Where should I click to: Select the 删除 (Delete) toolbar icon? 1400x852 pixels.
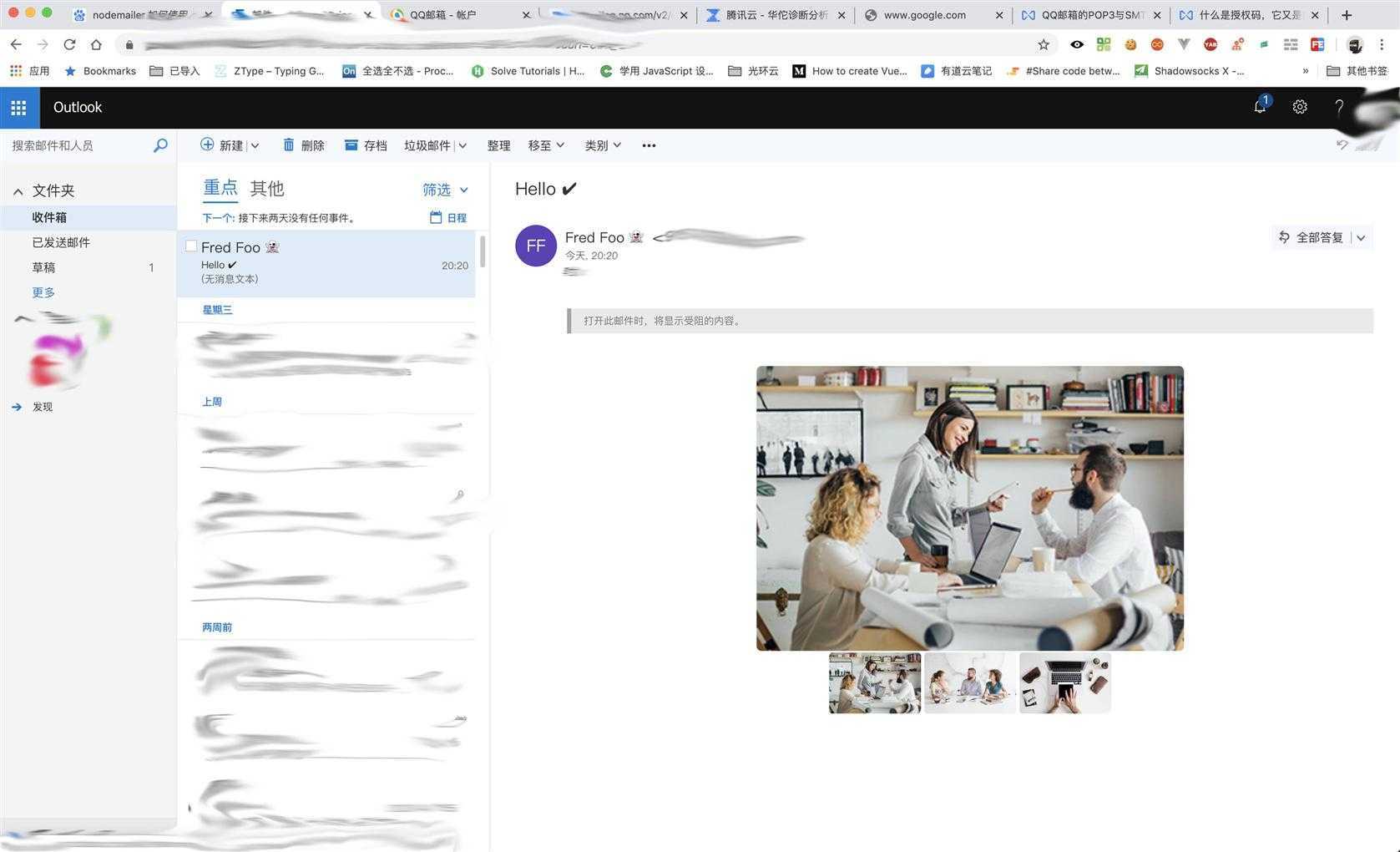coord(288,145)
